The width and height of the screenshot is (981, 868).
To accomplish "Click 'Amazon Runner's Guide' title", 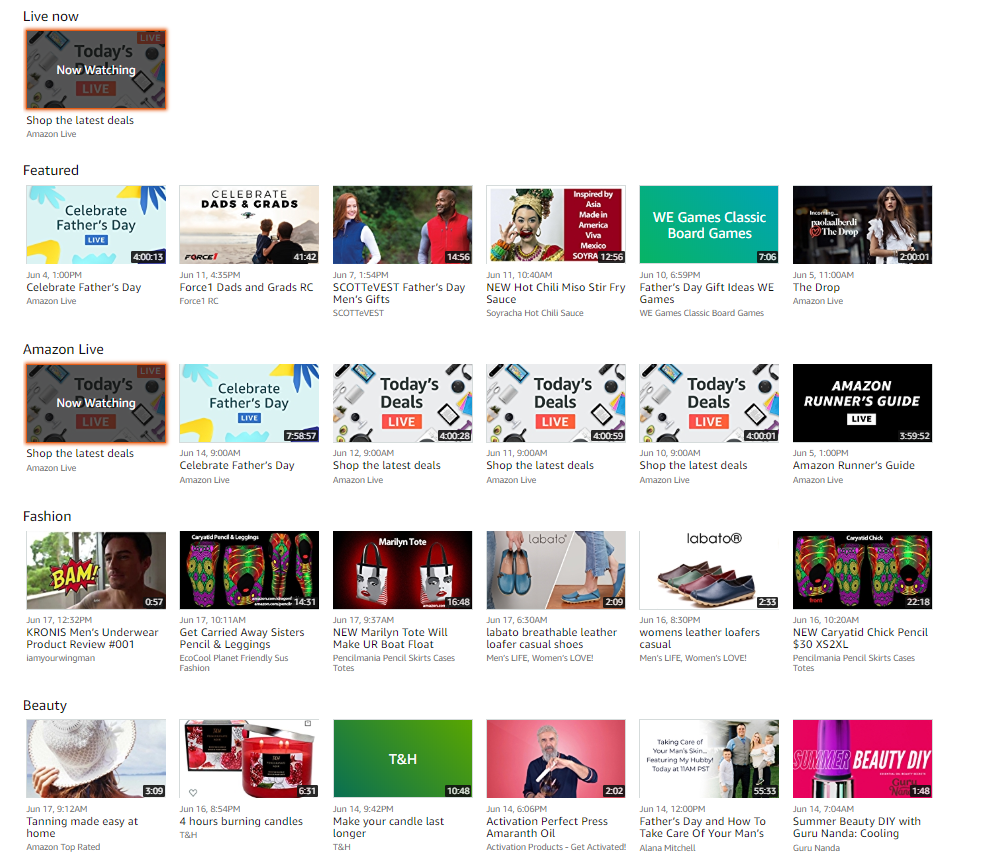I will tap(854, 466).
